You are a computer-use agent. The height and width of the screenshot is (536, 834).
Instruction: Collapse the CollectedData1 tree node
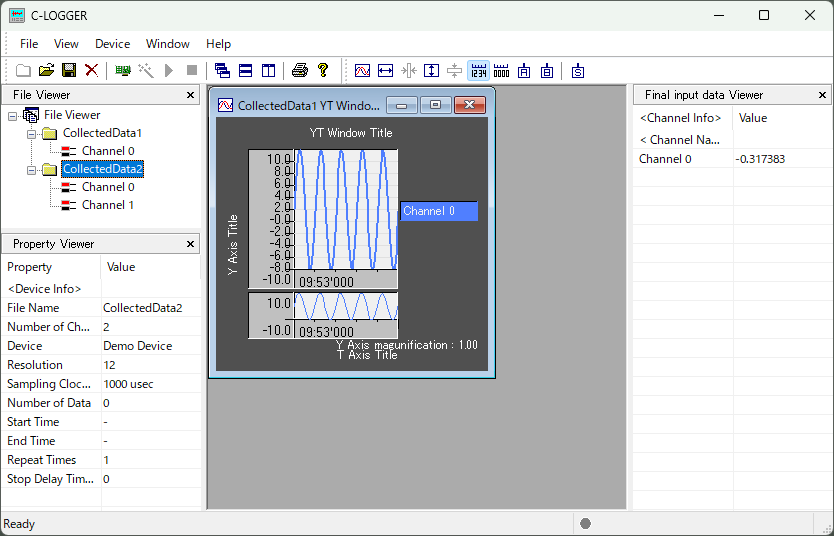[x=31, y=133]
